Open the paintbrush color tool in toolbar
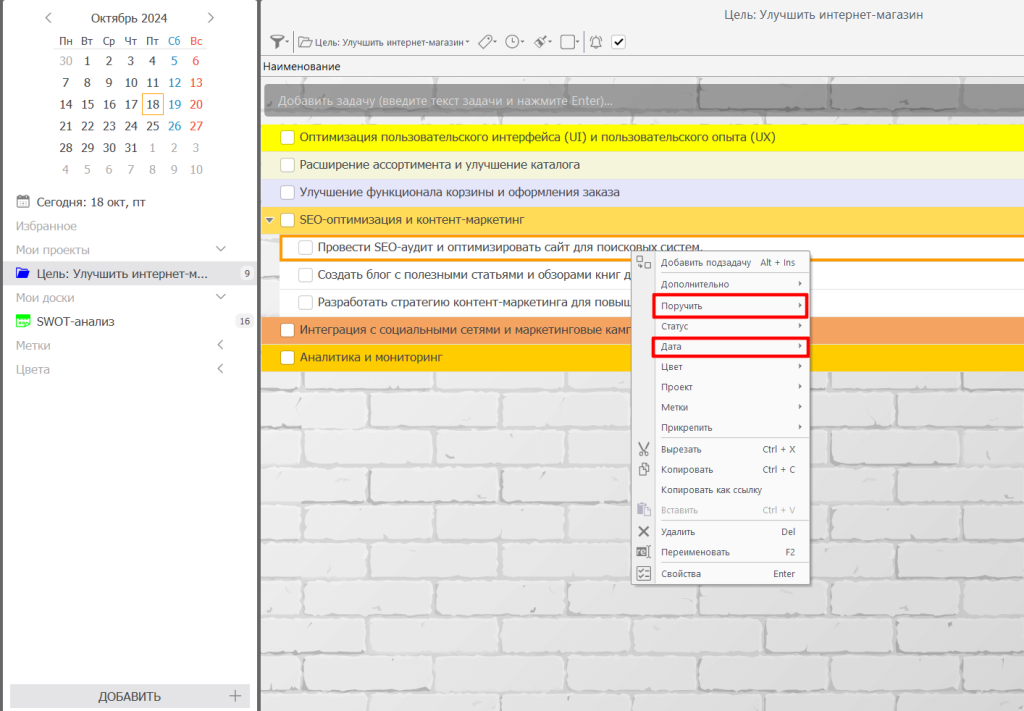The width and height of the screenshot is (1024, 711). pyautogui.click(x=542, y=42)
